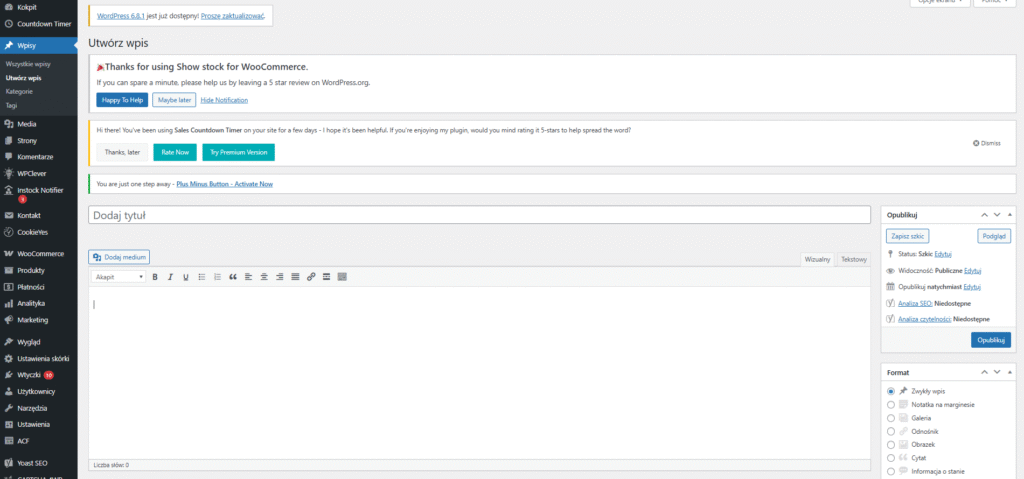Select the Obrazek format
The width and height of the screenshot is (1024, 479).
pyautogui.click(x=891, y=444)
